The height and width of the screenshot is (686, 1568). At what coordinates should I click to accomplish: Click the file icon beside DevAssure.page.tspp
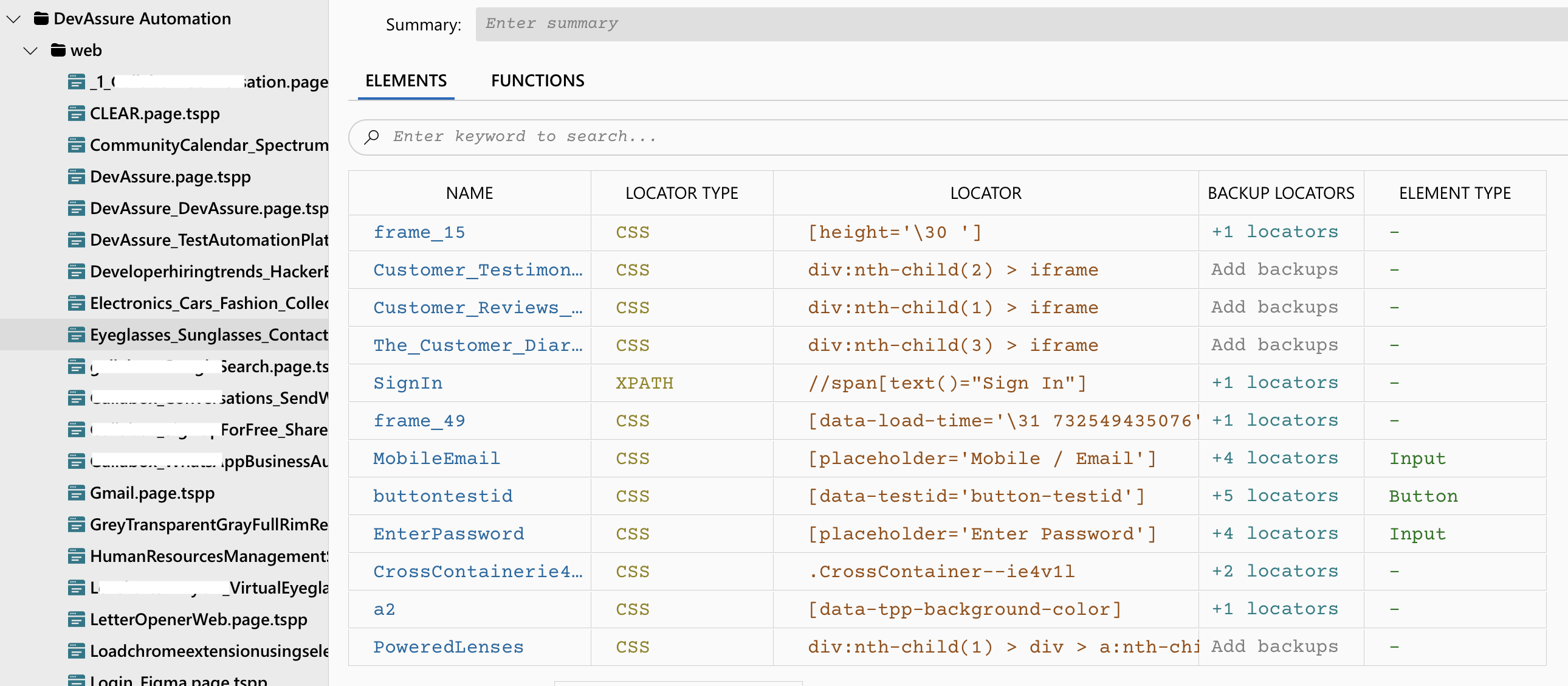coord(77,176)
